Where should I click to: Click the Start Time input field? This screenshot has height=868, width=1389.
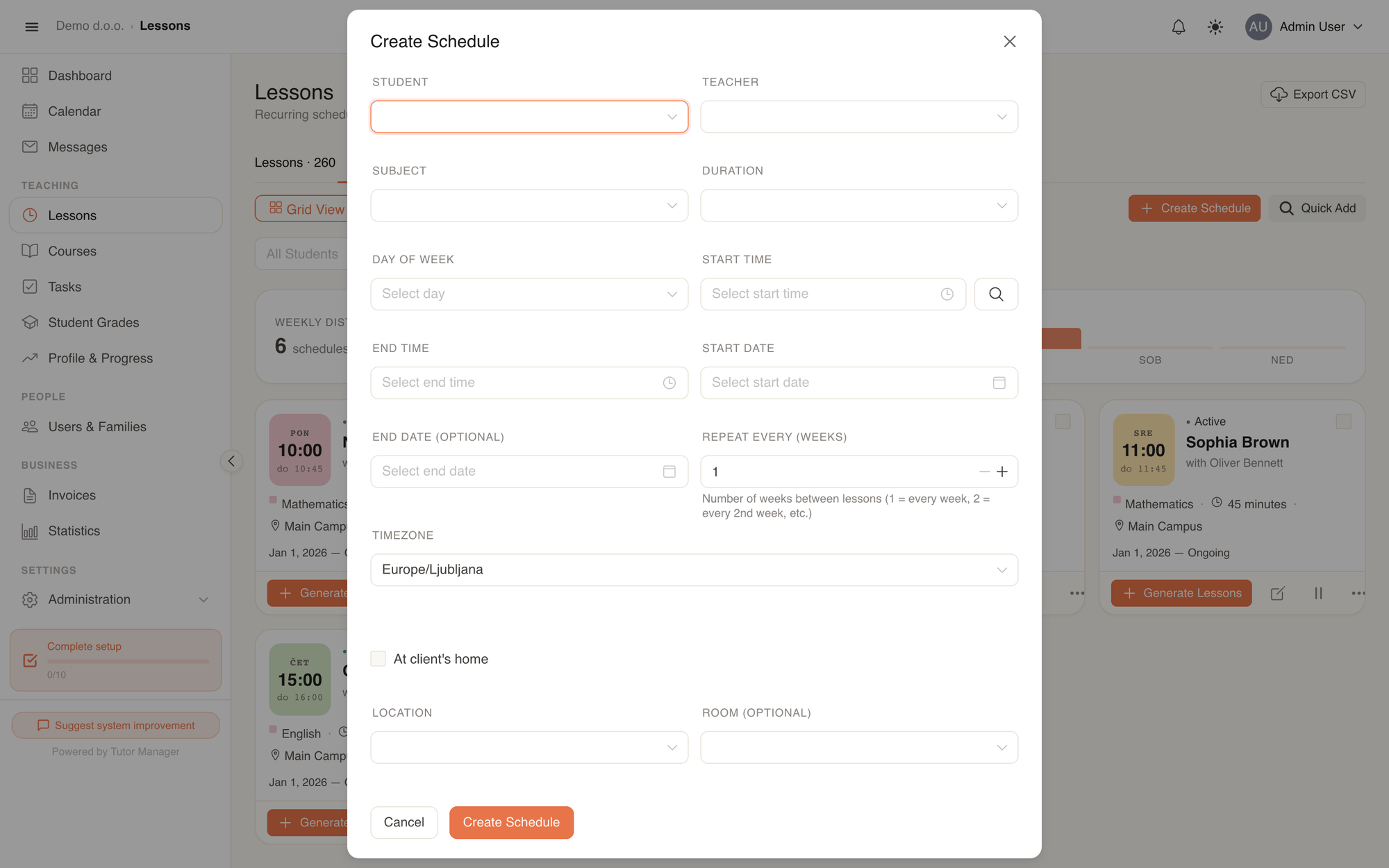coord(833,294)
